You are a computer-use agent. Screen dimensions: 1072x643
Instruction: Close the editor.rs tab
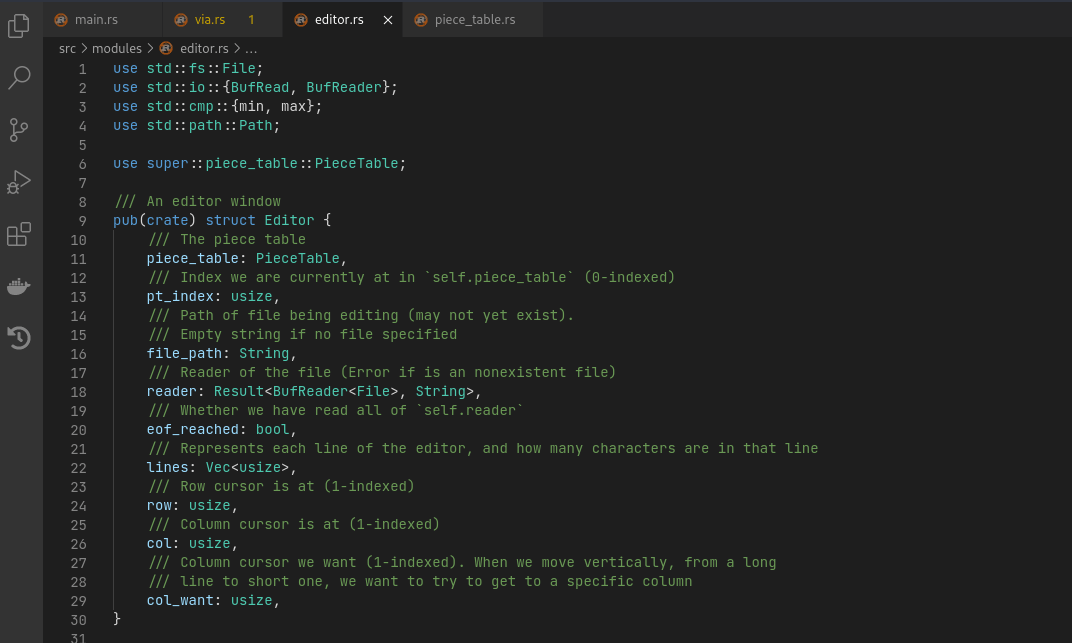[388, 20]
